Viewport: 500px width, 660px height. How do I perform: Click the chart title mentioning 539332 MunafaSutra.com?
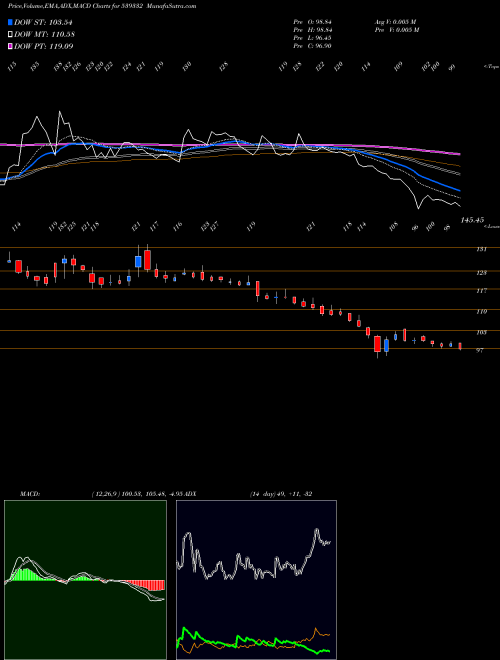pyautogui.click(x=102, y=6)
